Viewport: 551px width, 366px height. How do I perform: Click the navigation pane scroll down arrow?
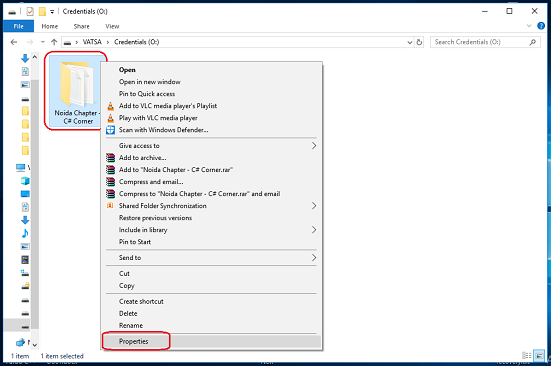click(x=35, y=345)
